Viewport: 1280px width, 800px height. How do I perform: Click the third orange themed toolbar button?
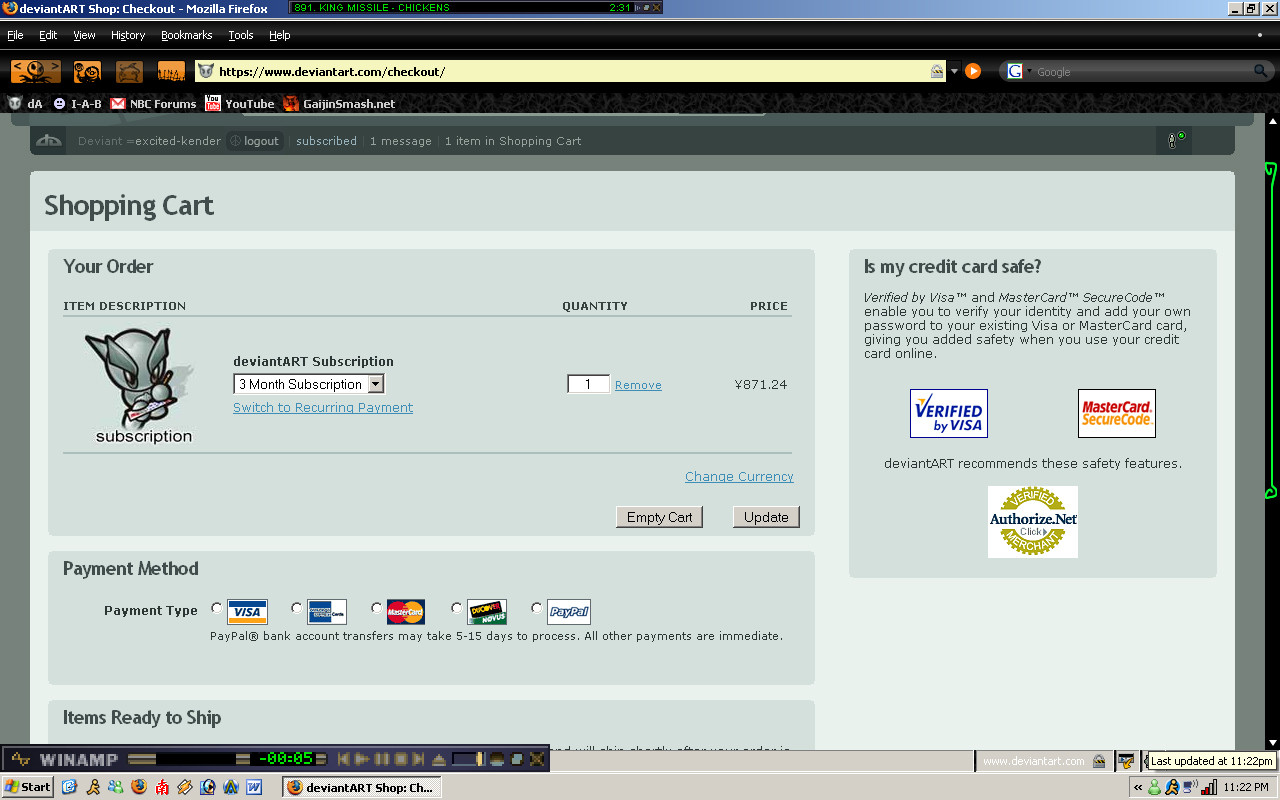point(129,71)
